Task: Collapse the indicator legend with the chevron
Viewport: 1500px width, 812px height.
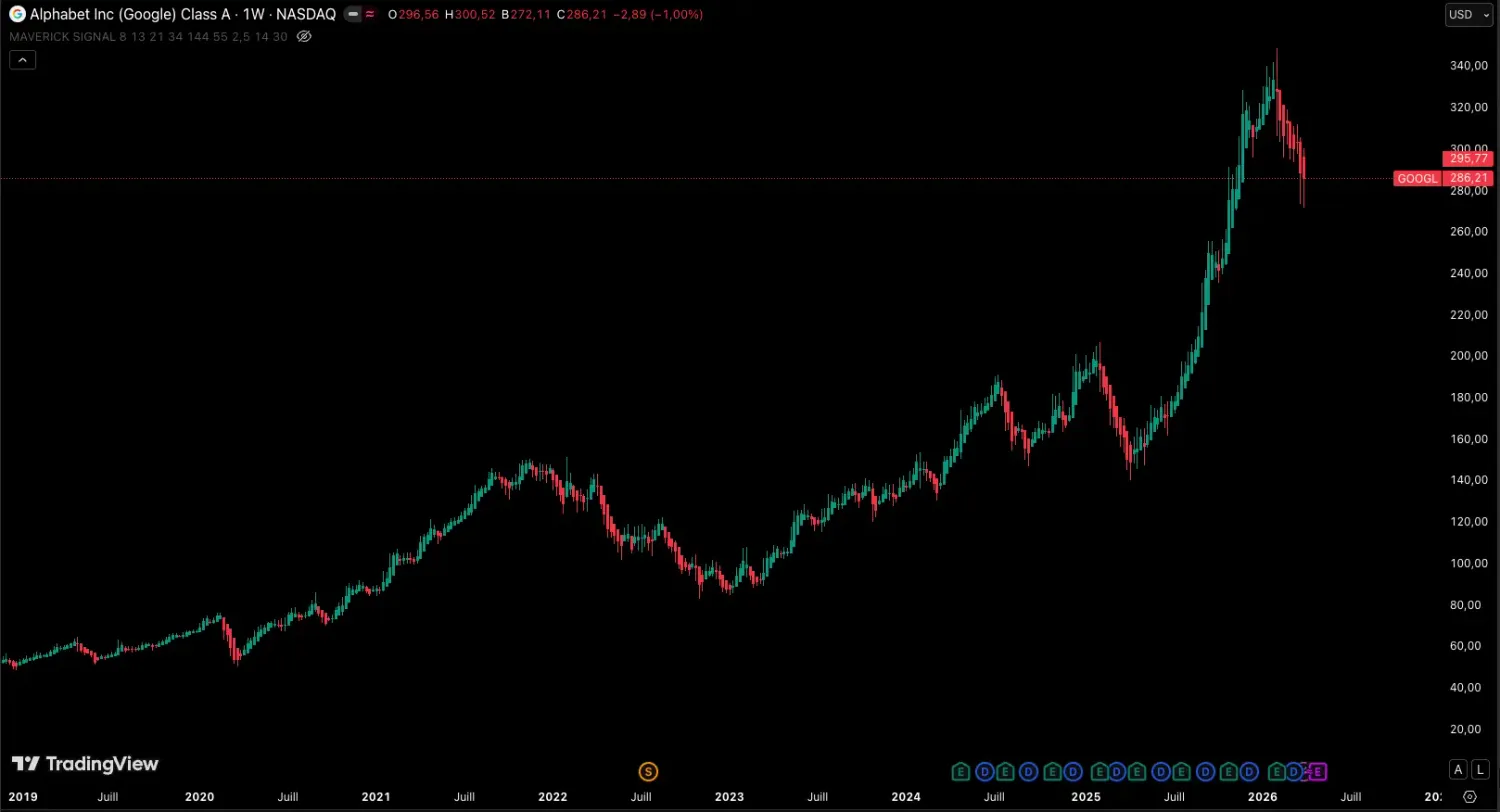Action: [22, 59]
